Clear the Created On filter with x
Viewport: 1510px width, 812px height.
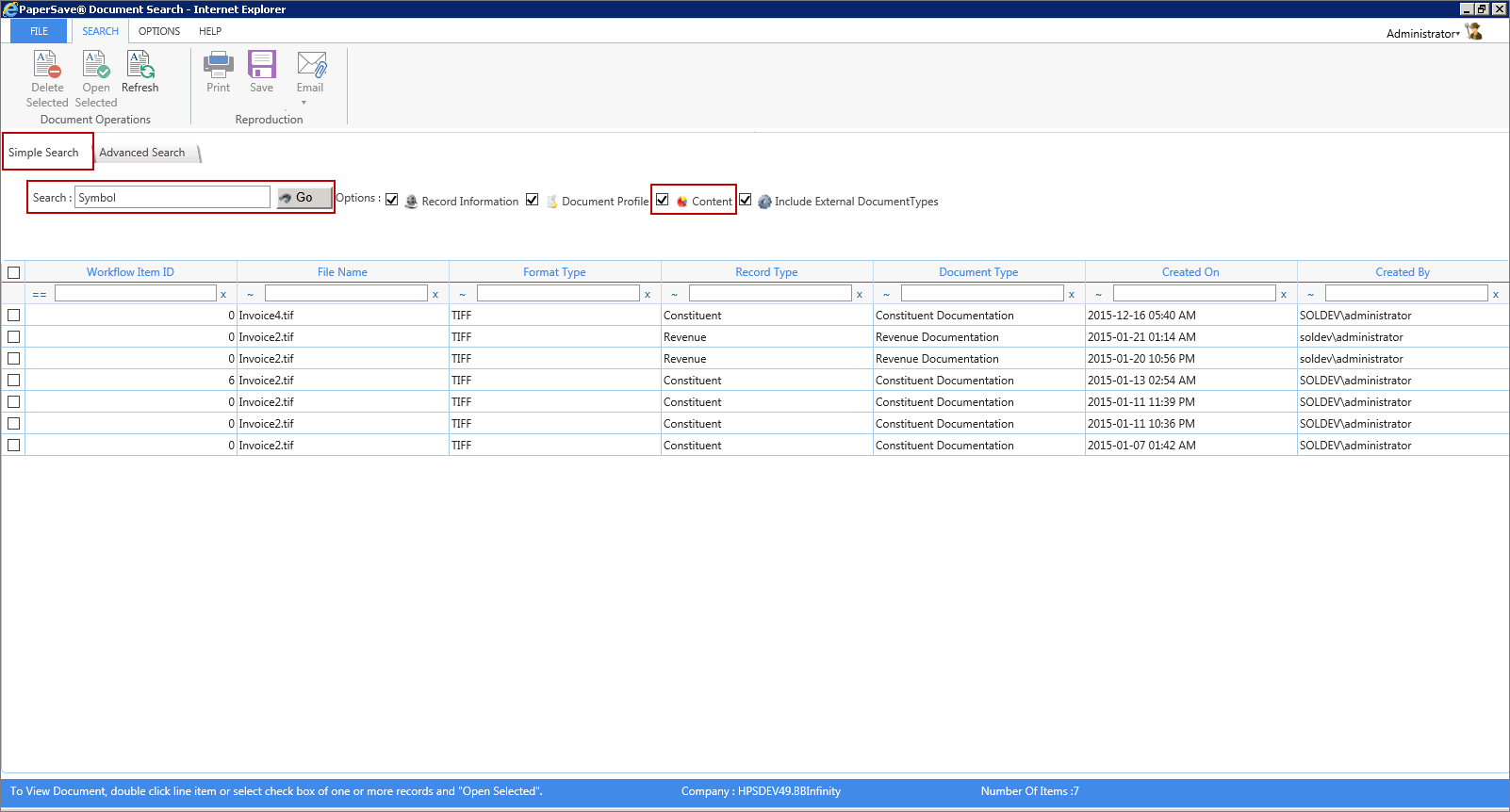[x=1284, y=295]
